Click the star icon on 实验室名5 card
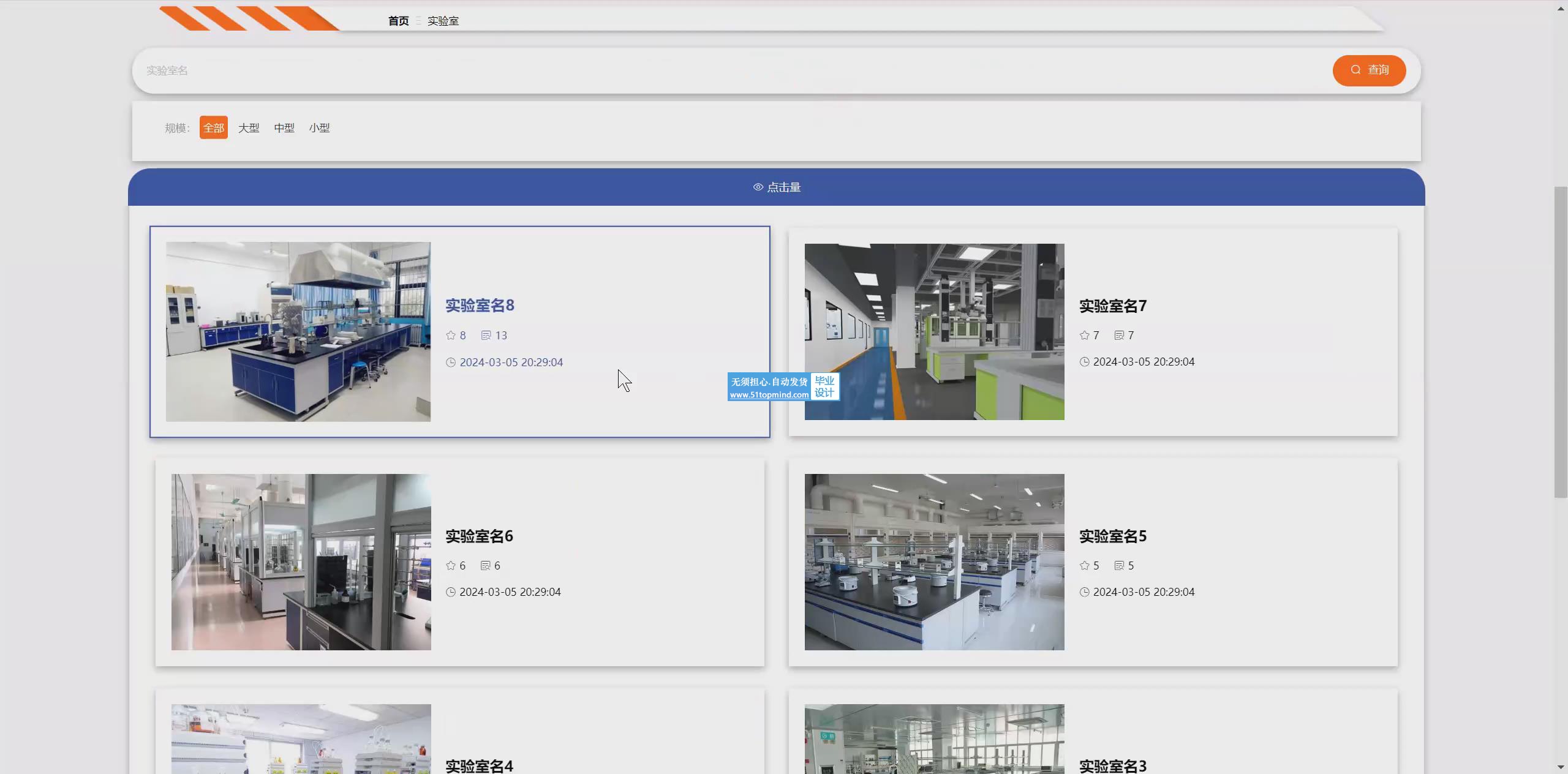 coord(1085,566)
